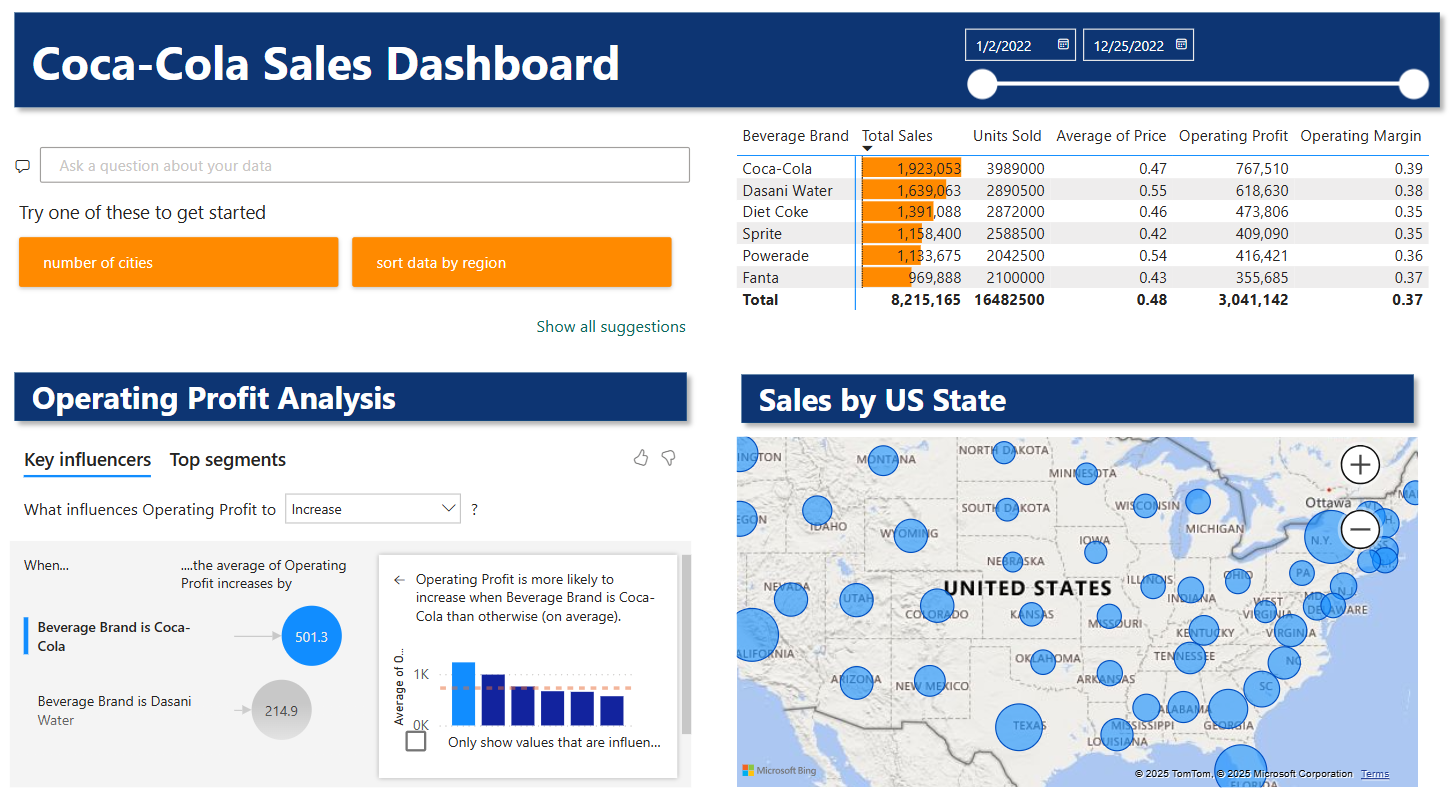Image resolution: width=1452 pixels, height=811 pixels.
Task: Sort by Operating Profit column header
Action: (x=1234, y=136)
